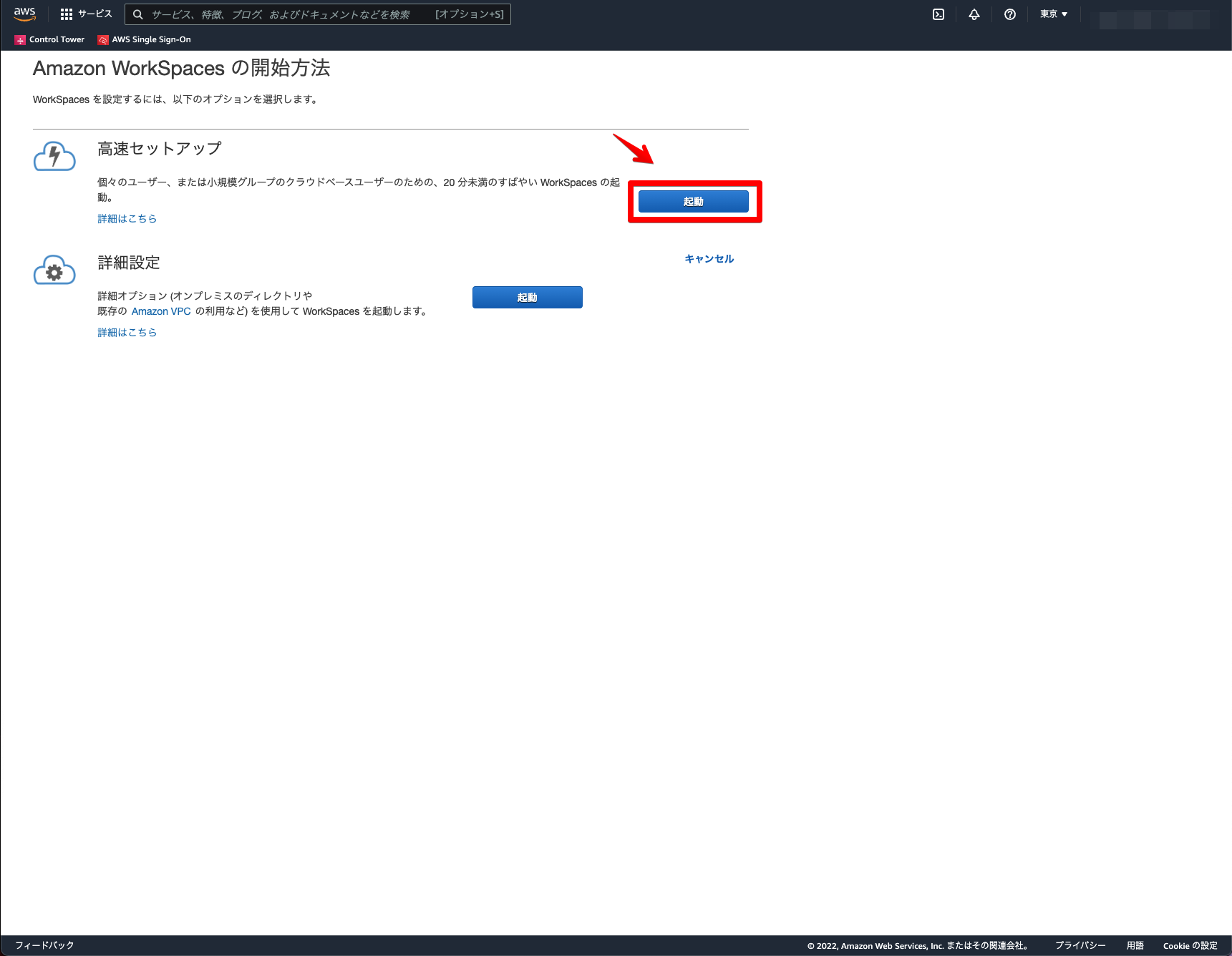Click the AWS Single Sign-On shortcut icon

point(102,39)
